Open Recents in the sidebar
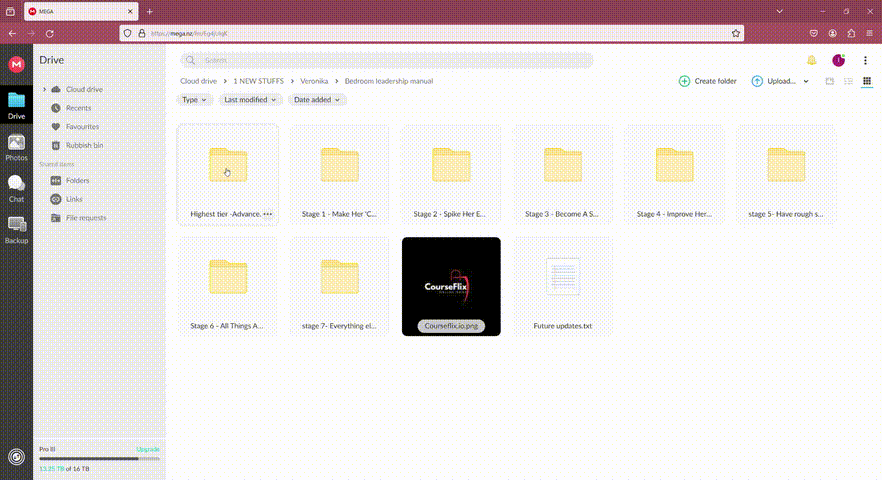 click(x=78, y=108)
